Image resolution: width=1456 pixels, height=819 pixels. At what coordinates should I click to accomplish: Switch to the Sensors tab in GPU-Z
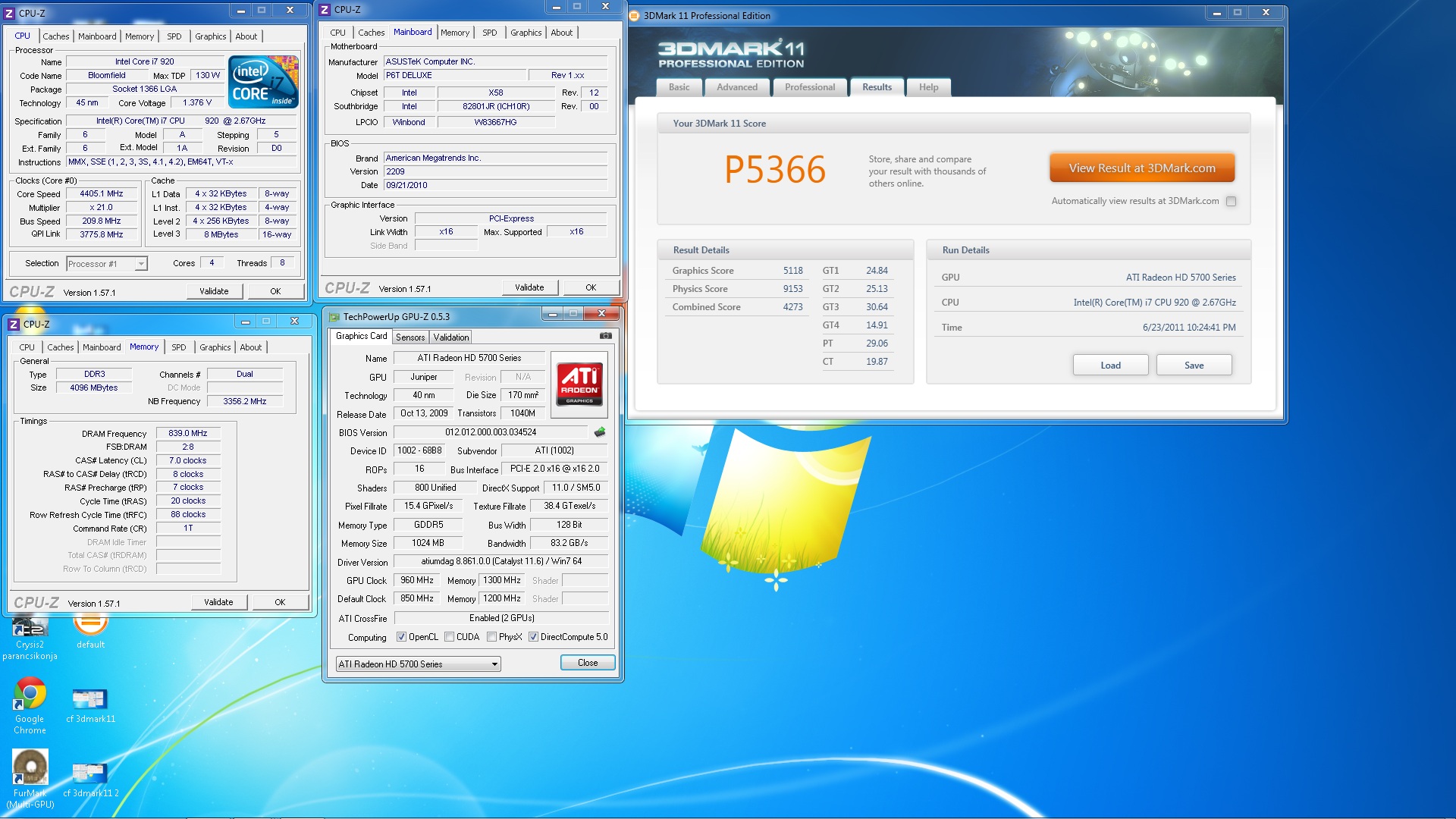[x=410, y=337]
